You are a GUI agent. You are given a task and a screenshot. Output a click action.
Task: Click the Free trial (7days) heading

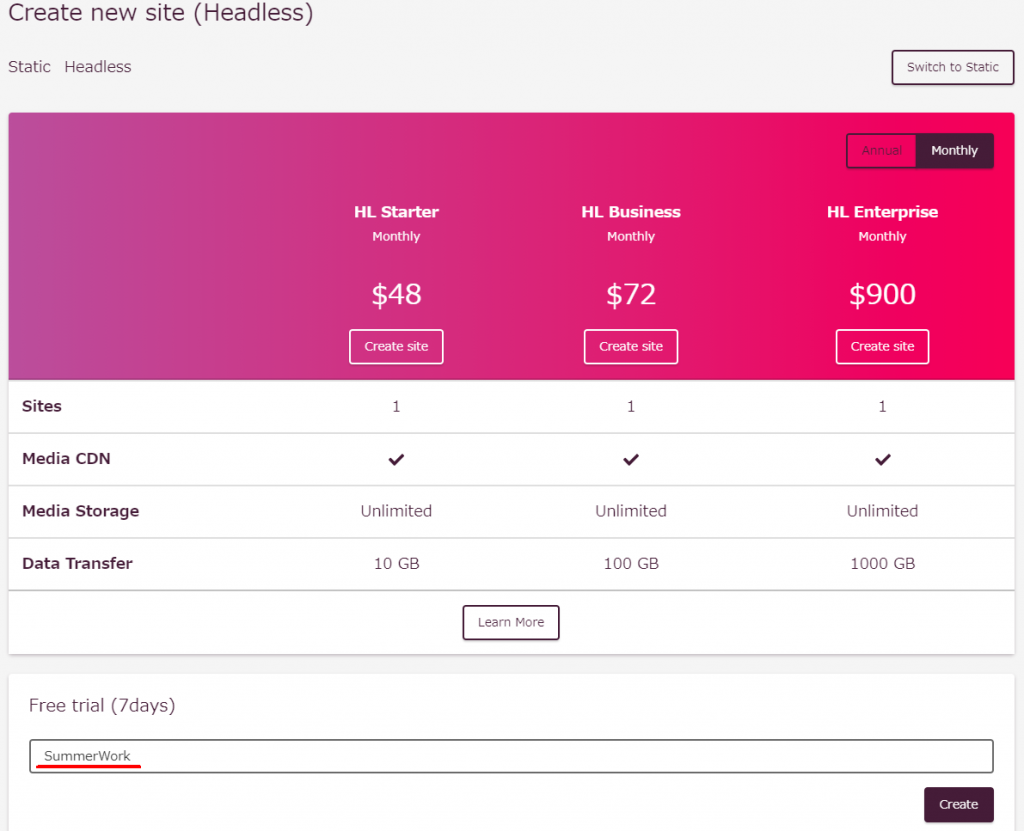(x=101, y=705)
